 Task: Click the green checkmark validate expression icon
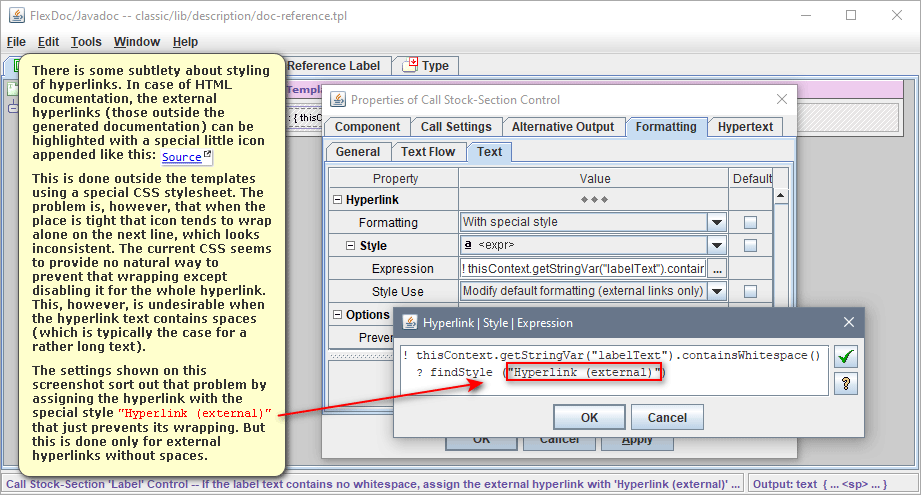pos(846,357)
